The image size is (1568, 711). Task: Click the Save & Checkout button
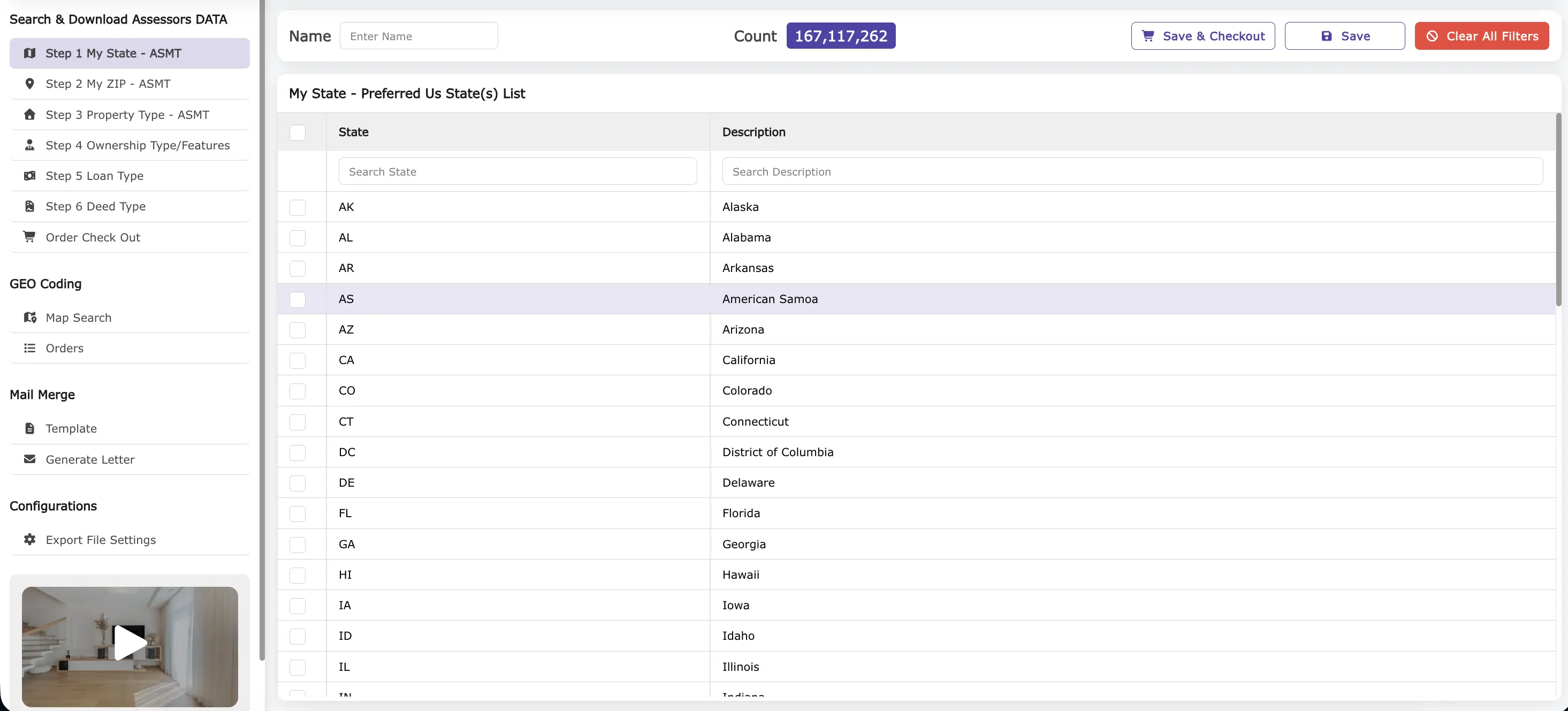[1202, 35]
